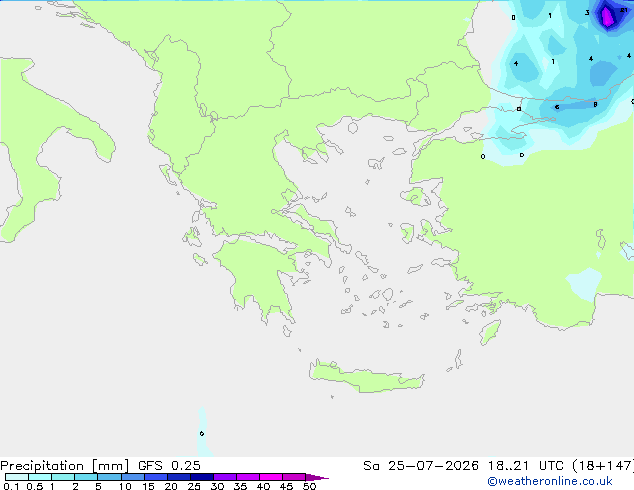Select the 0.5–1 mm legend swatch
The width and height of the screenshot is (634, 490).
pos(40,477)
